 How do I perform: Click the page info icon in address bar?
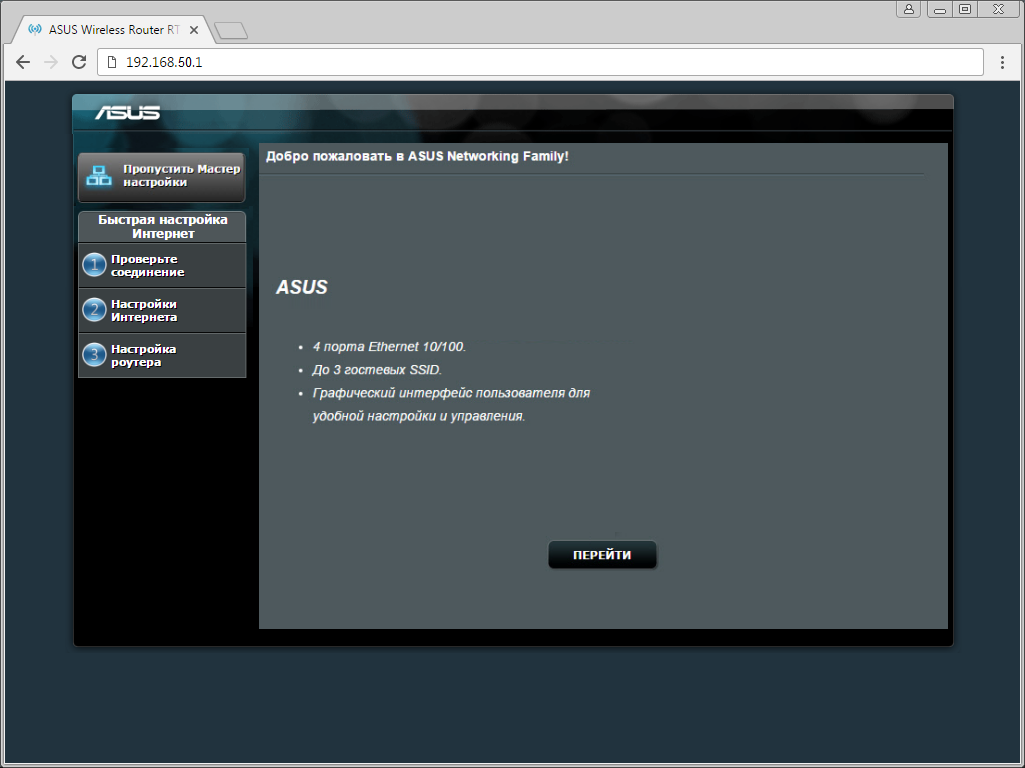tap(112, 62)
